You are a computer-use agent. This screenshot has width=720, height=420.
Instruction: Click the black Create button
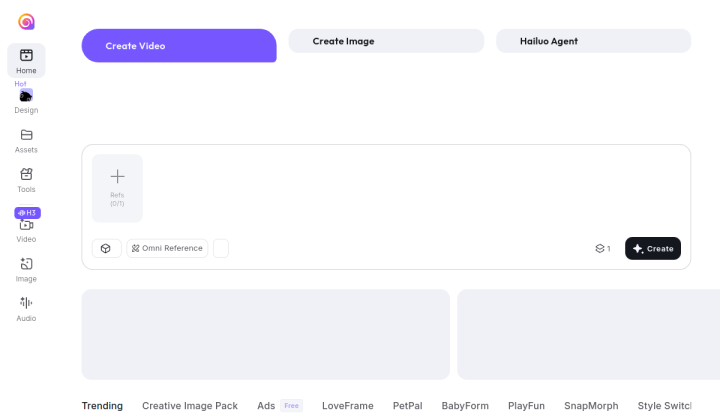coord(652,248)
